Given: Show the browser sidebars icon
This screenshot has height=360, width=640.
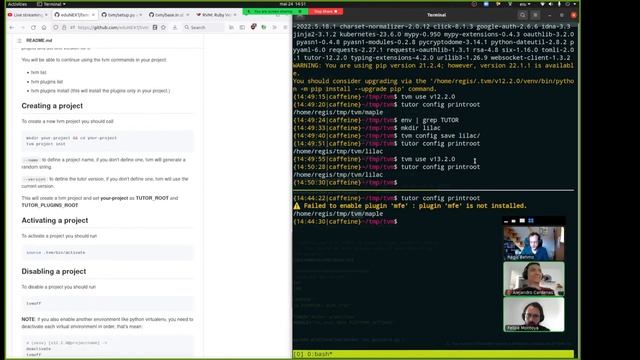Looking at the screenshot, I should (242, 27).
